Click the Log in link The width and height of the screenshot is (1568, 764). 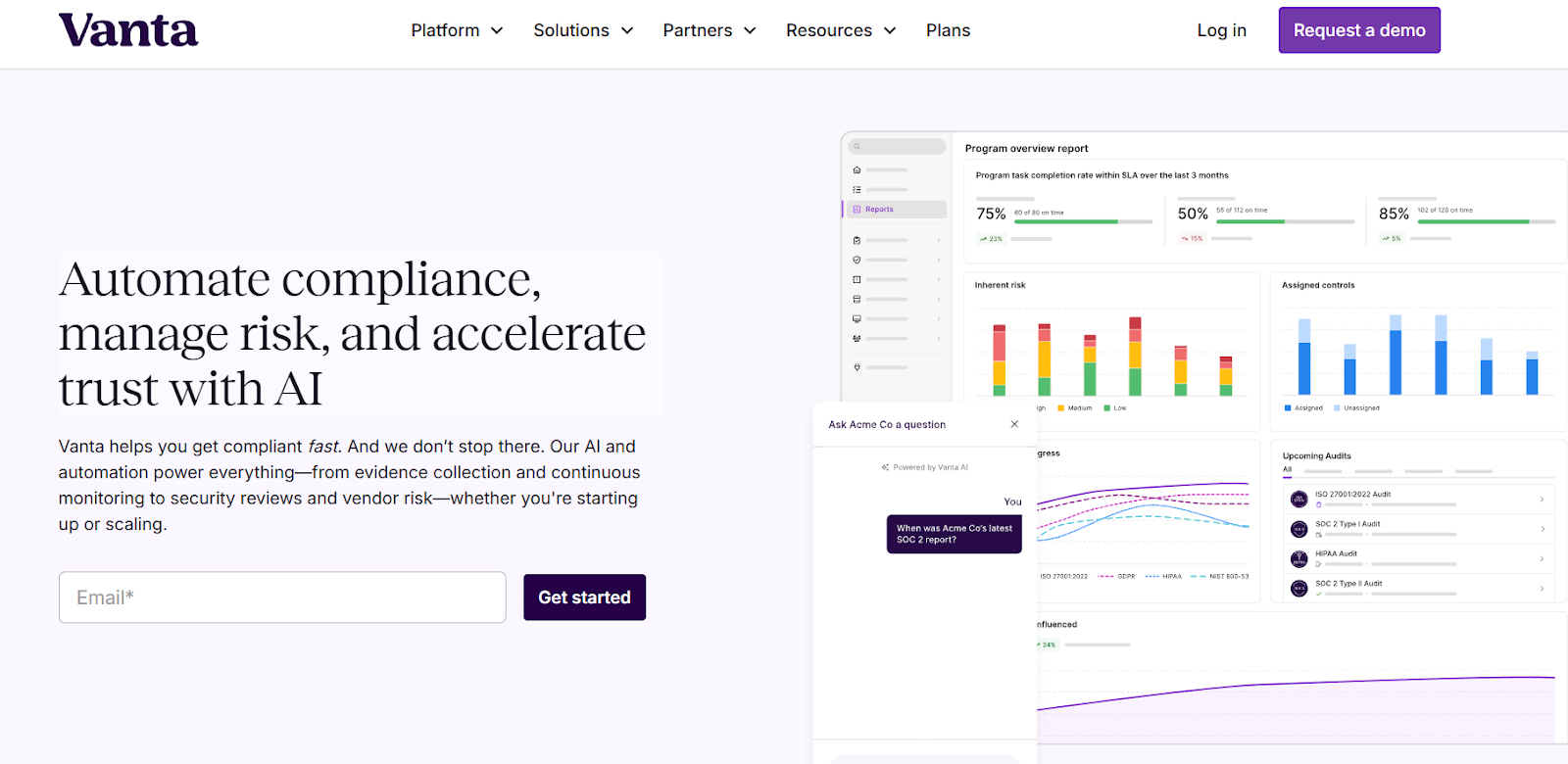1221,30
